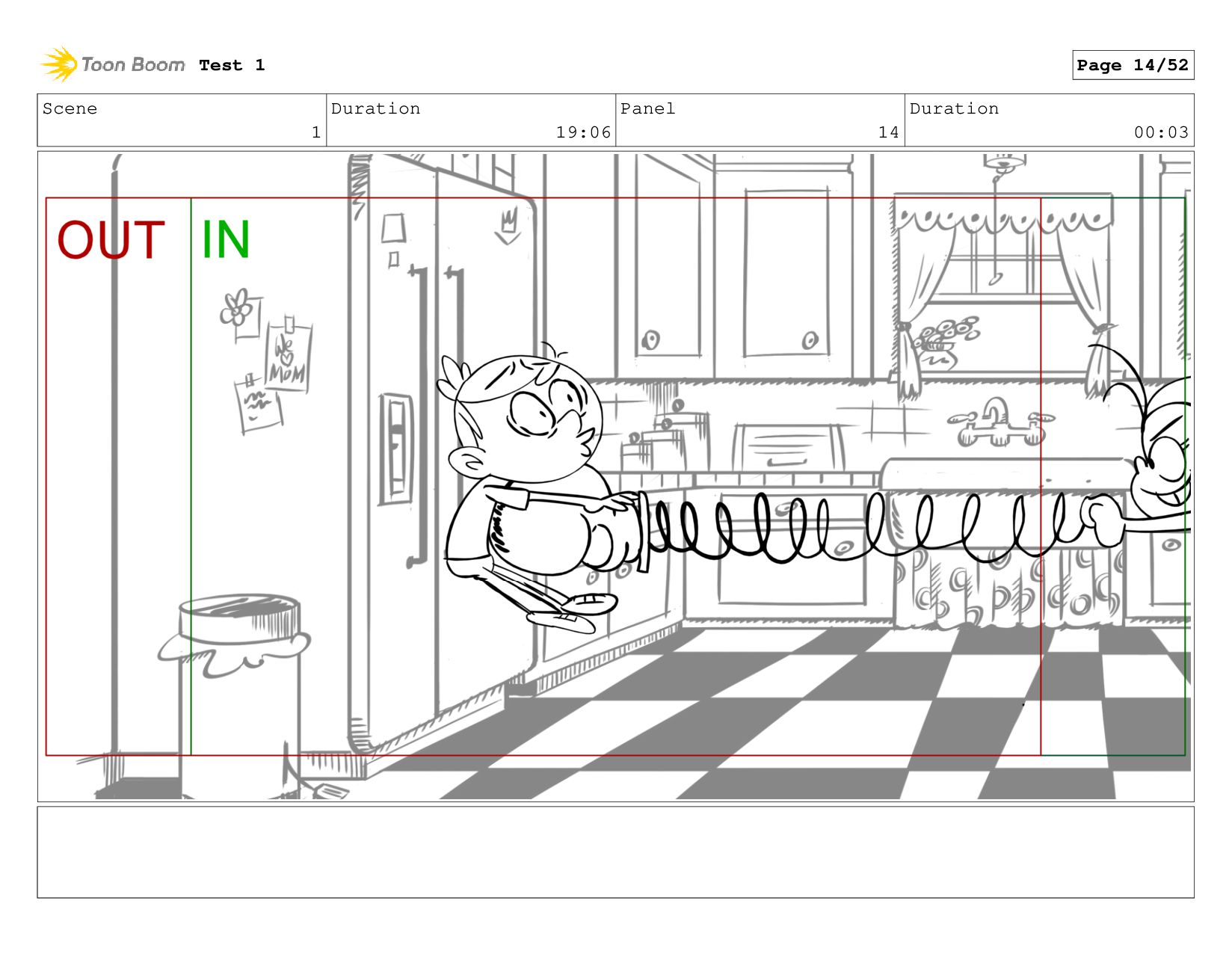This screenshot has height=954, width=1232.
Task: Click the empty notes box below the panel
Action: point(615,852)
